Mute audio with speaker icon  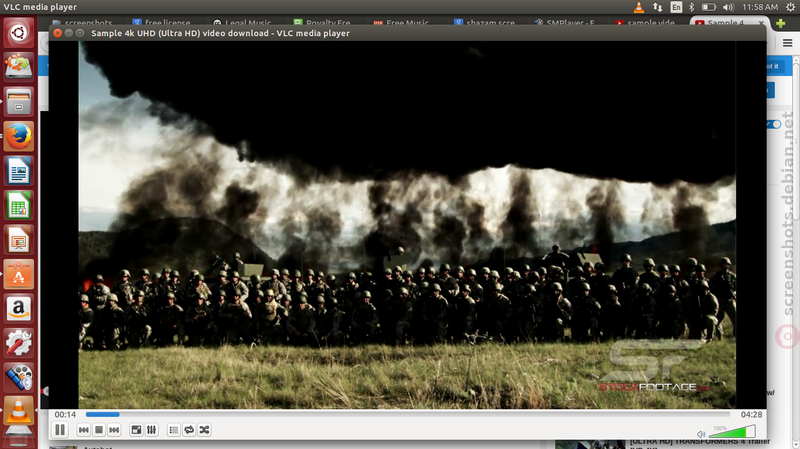tap(701, 434)
